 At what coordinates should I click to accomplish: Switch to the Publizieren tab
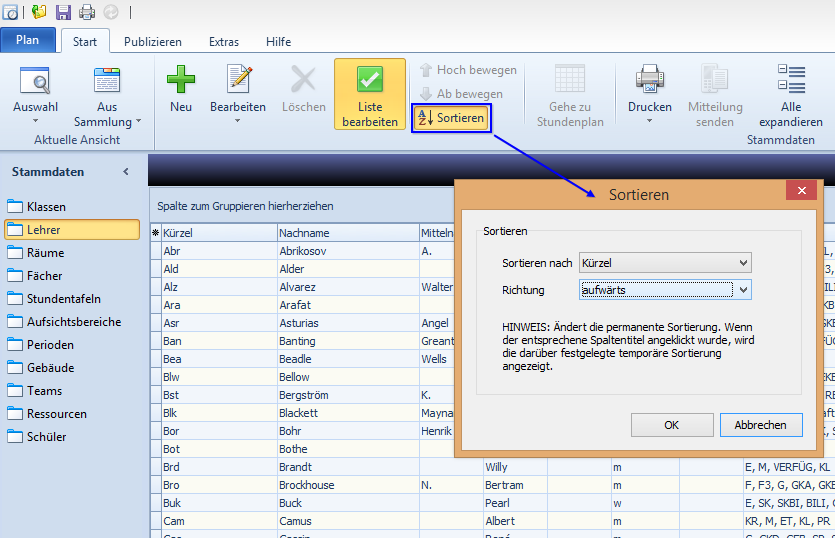pos(153,42)
